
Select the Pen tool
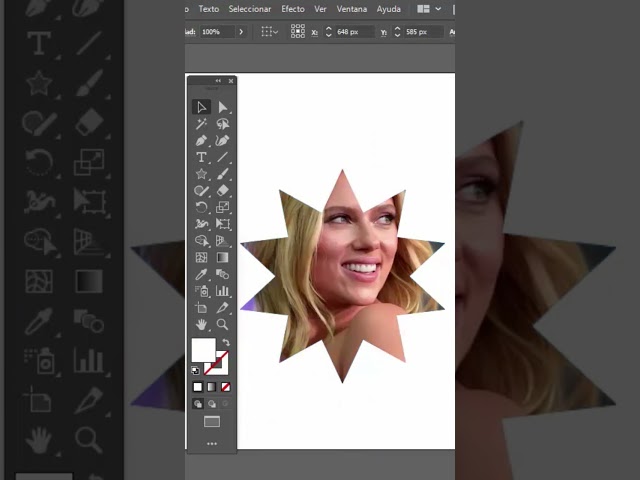(x=201, y=141)
